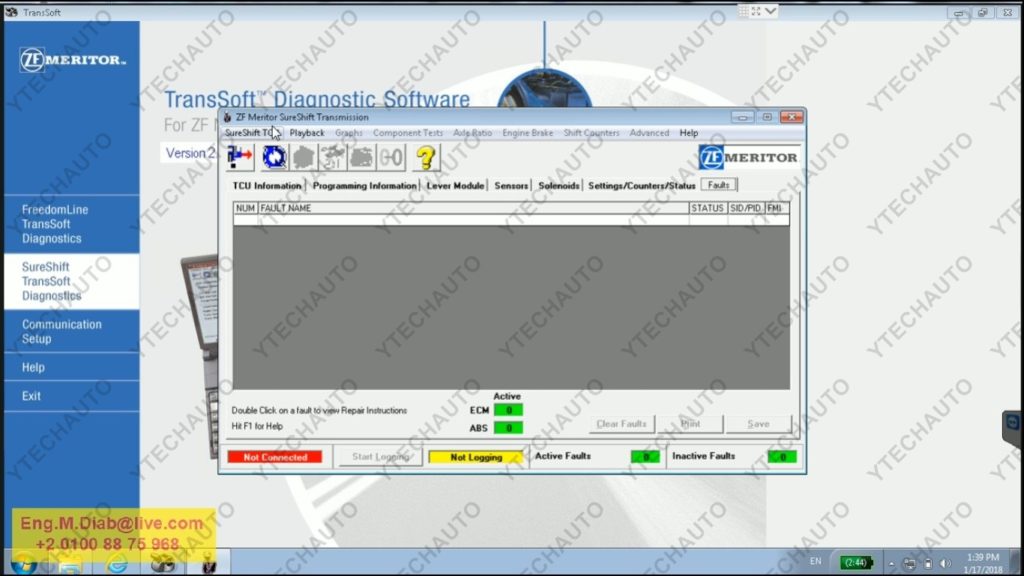Click the 0-0 counters toolbar icon
The height and width of the screenshot is (576, 1024).
(x=390, y=156)
